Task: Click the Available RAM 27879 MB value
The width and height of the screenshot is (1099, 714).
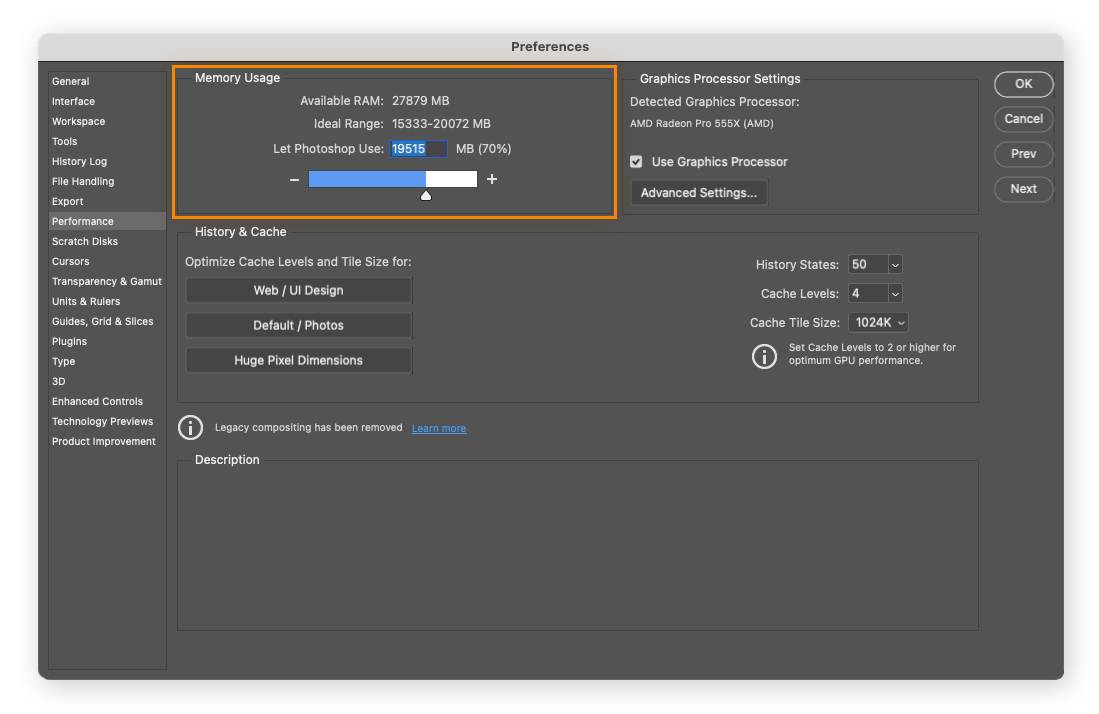Action: (x=421, y=101)
